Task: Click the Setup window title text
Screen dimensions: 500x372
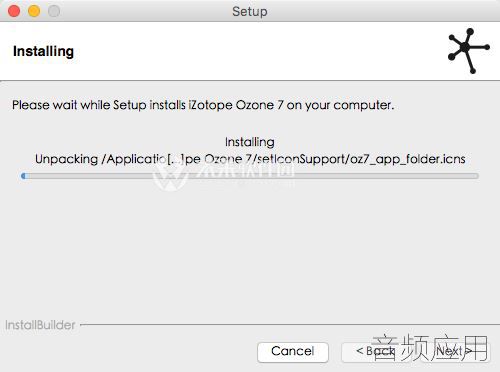Action: point(250,11)
